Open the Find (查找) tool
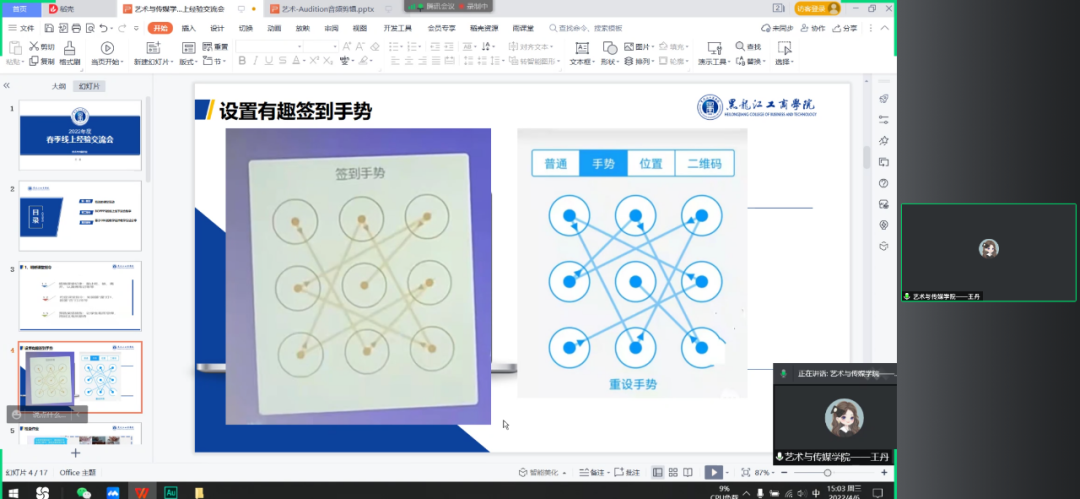Viewport: 1080px width, 499px height. [753, 46]
